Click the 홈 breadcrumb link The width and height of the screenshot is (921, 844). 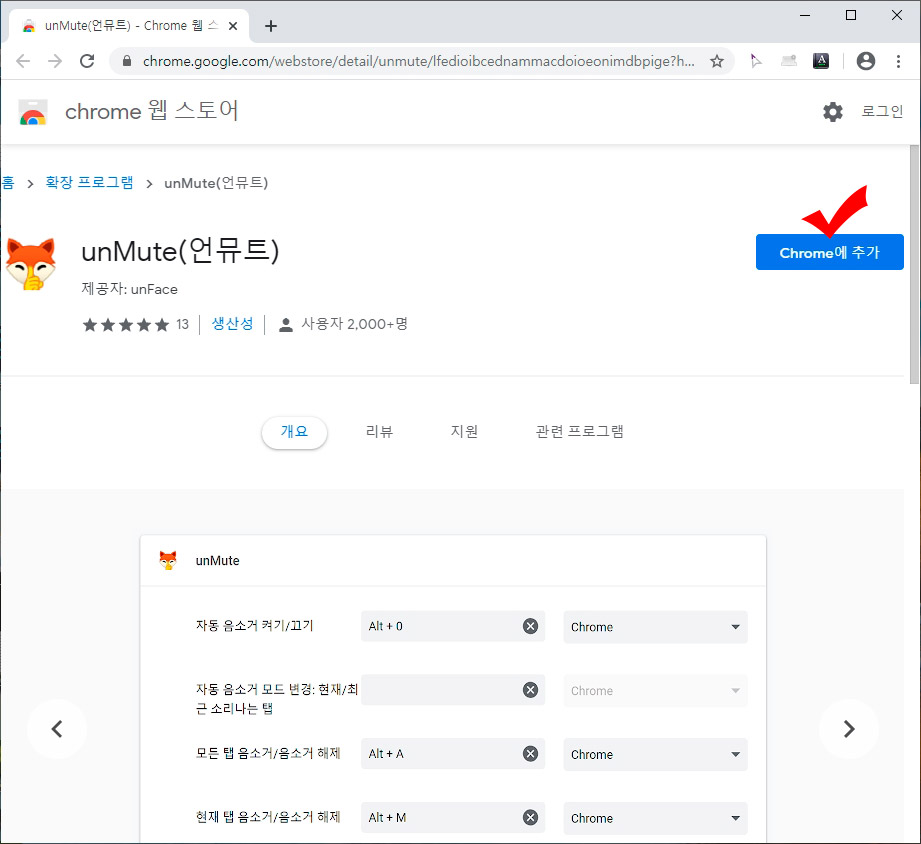[8, 183]
